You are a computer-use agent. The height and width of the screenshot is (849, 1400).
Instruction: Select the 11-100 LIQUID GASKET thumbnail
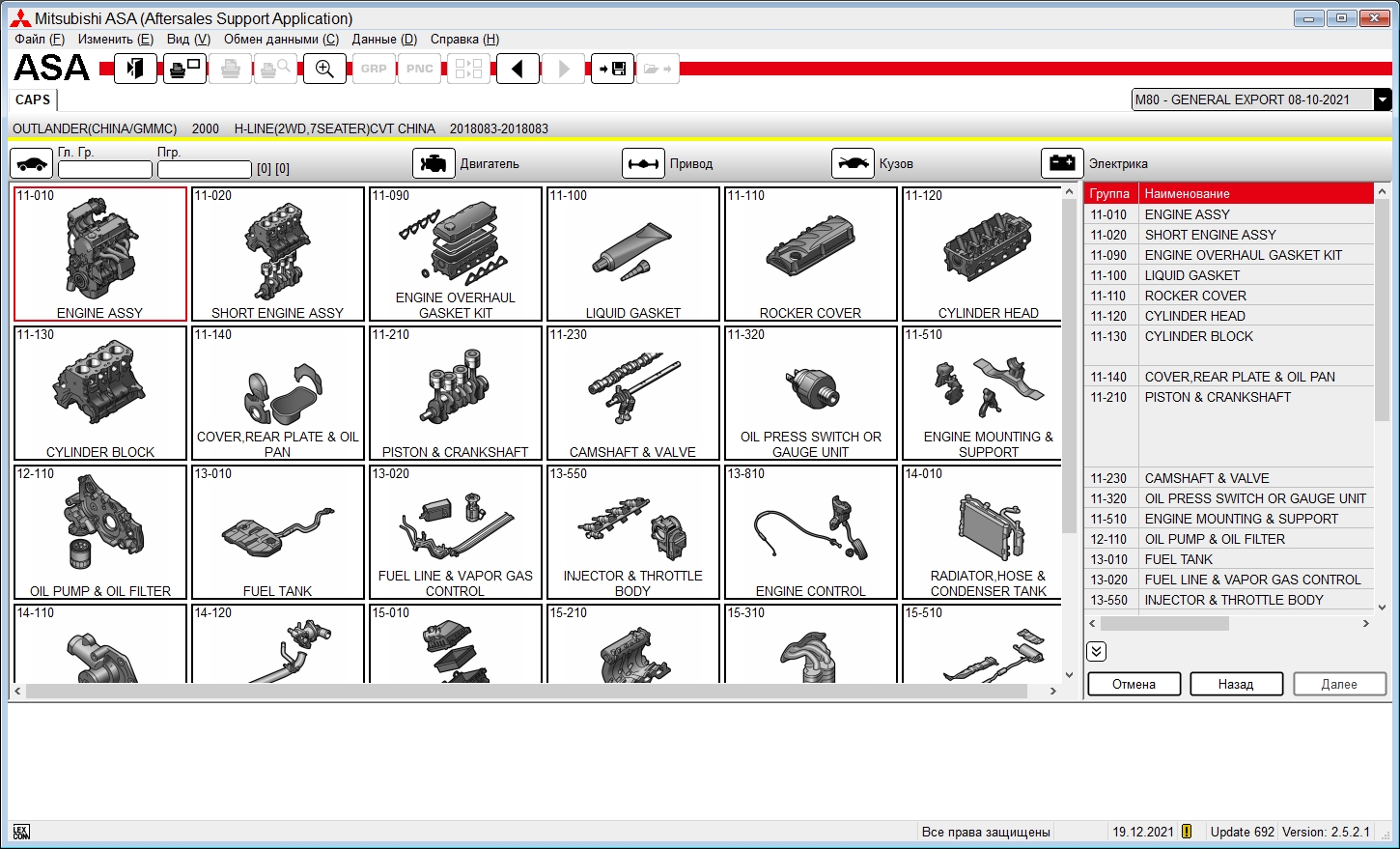tap(633, 254)
